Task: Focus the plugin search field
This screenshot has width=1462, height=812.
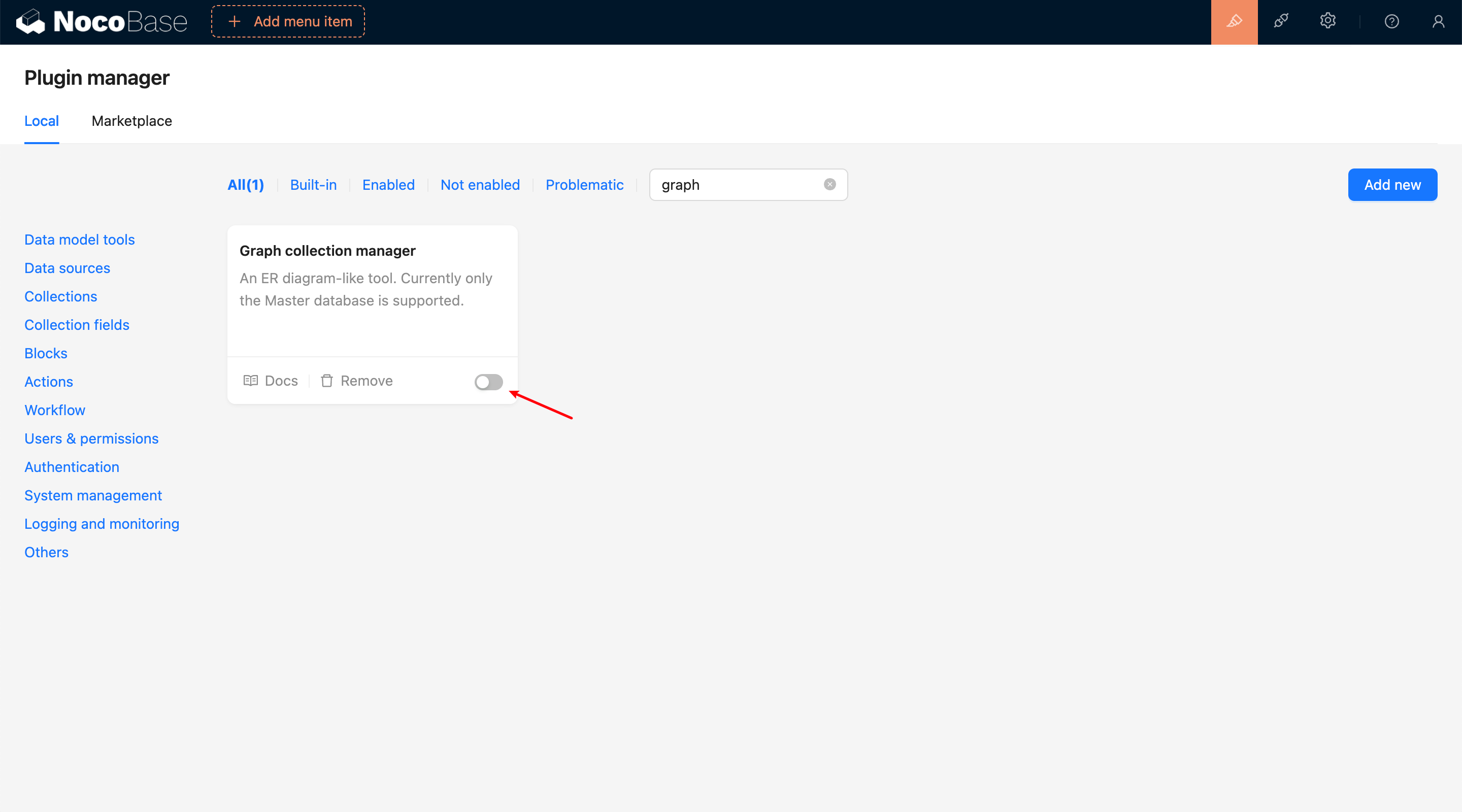Action: tap(738, 185)
